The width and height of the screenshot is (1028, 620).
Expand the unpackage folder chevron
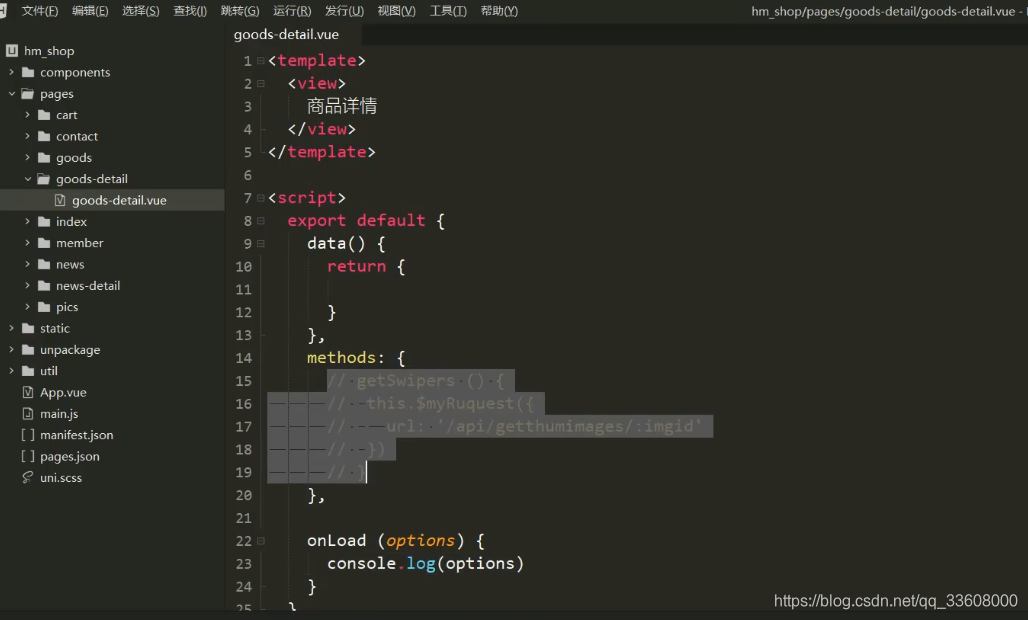pyautogui.click(x=11, y=349)
